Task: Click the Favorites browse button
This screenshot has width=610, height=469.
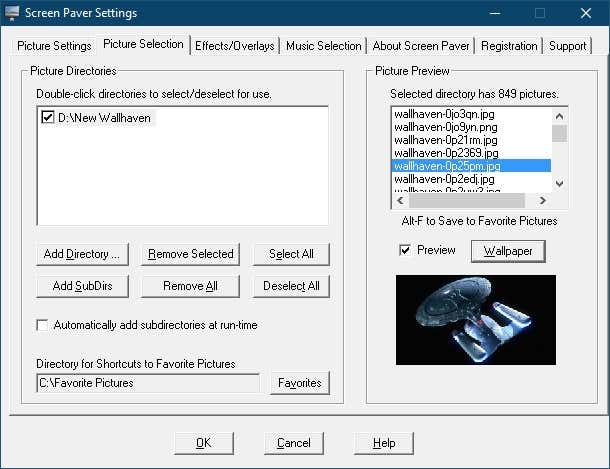Action: coord(299,383)
